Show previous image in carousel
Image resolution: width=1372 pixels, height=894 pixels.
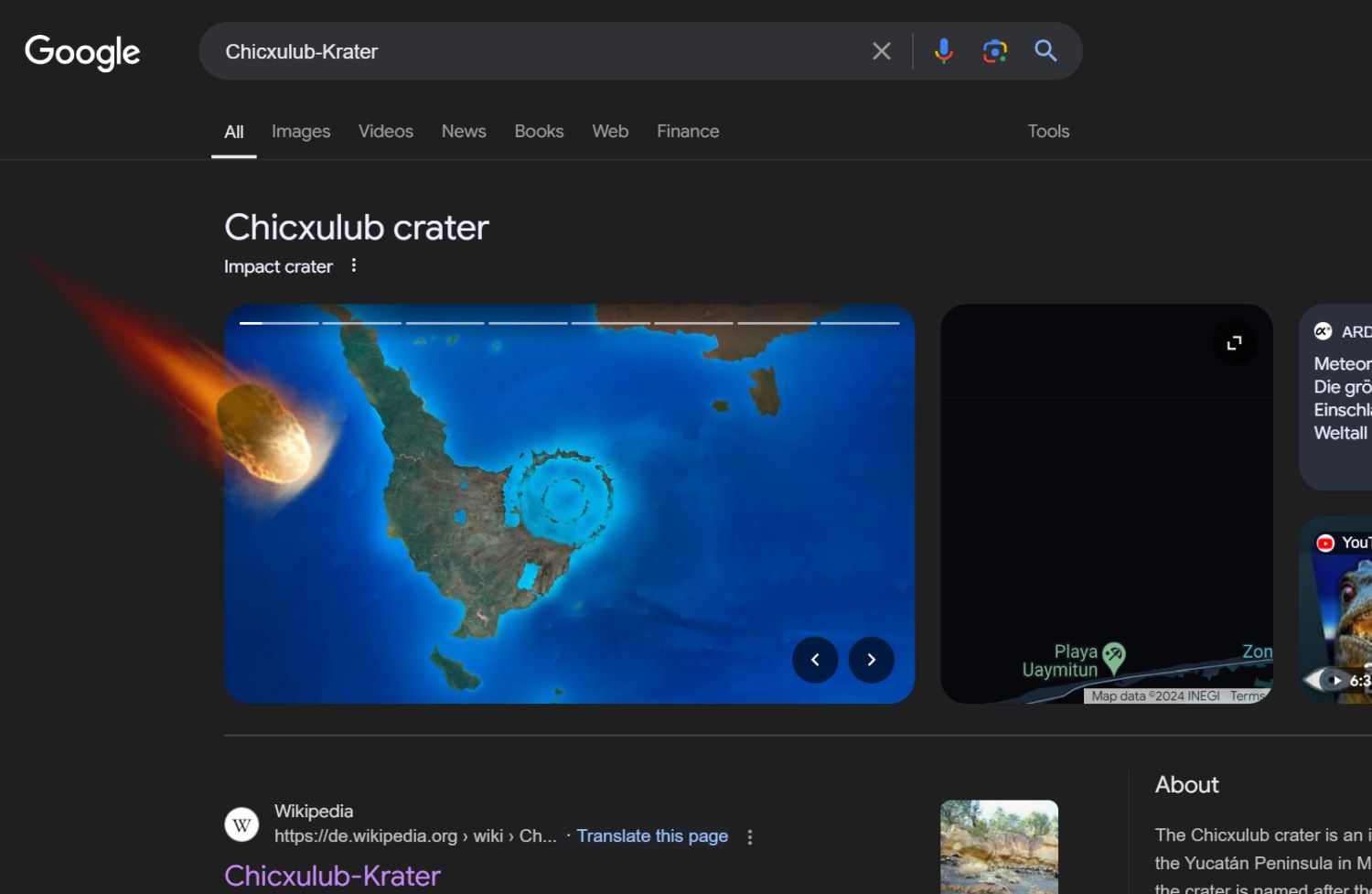[x=815, y=660]
